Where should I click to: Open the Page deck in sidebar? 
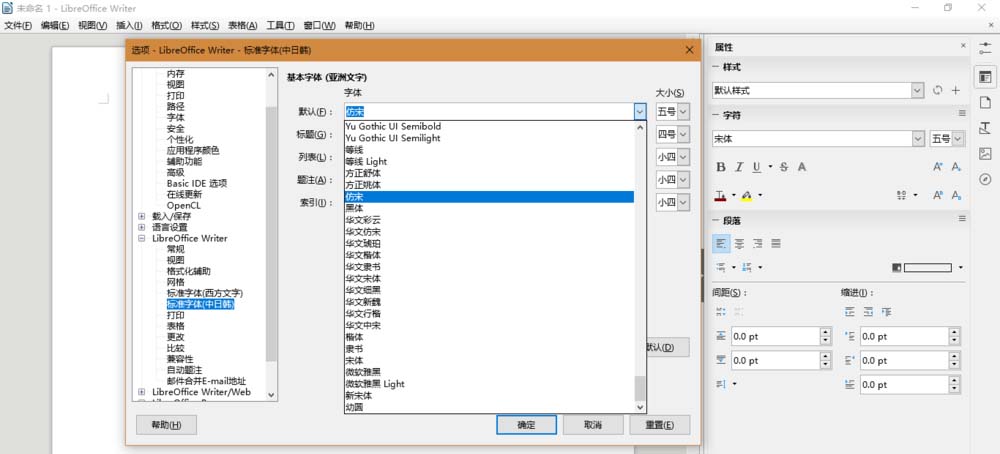click(985, 102)
